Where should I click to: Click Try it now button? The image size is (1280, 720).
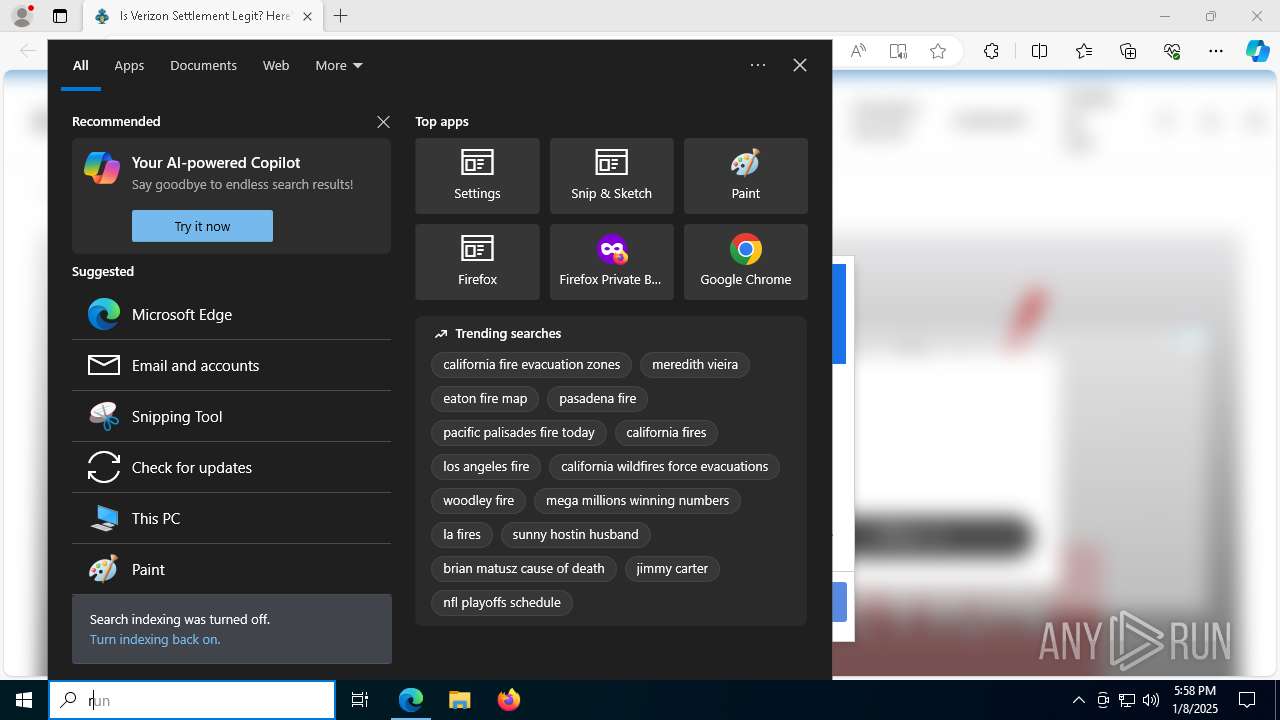pyautogui.click(x=202, y=226)
